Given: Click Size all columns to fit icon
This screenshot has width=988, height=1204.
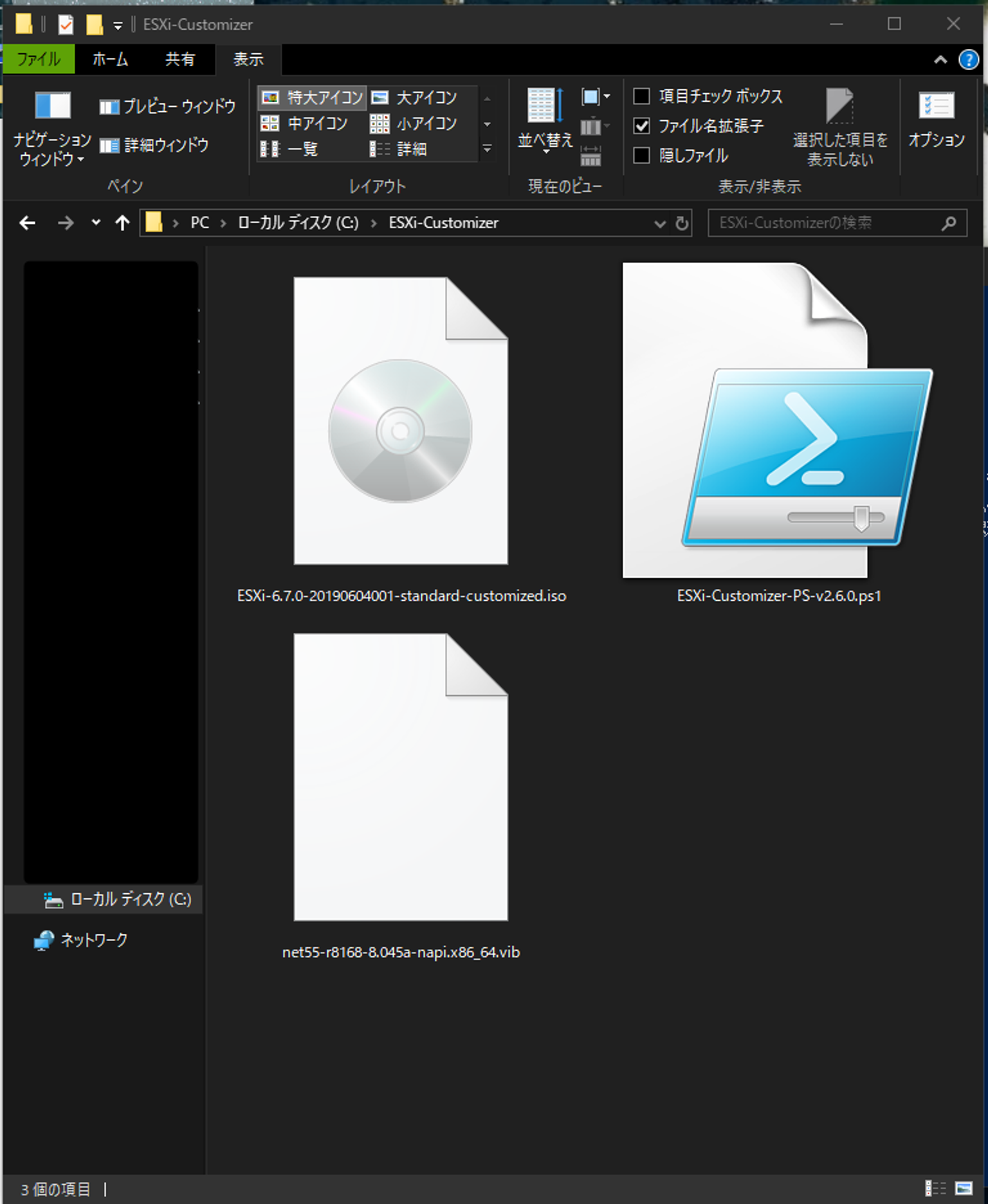Looking at the screenshot, I should (x=590, y=156).
